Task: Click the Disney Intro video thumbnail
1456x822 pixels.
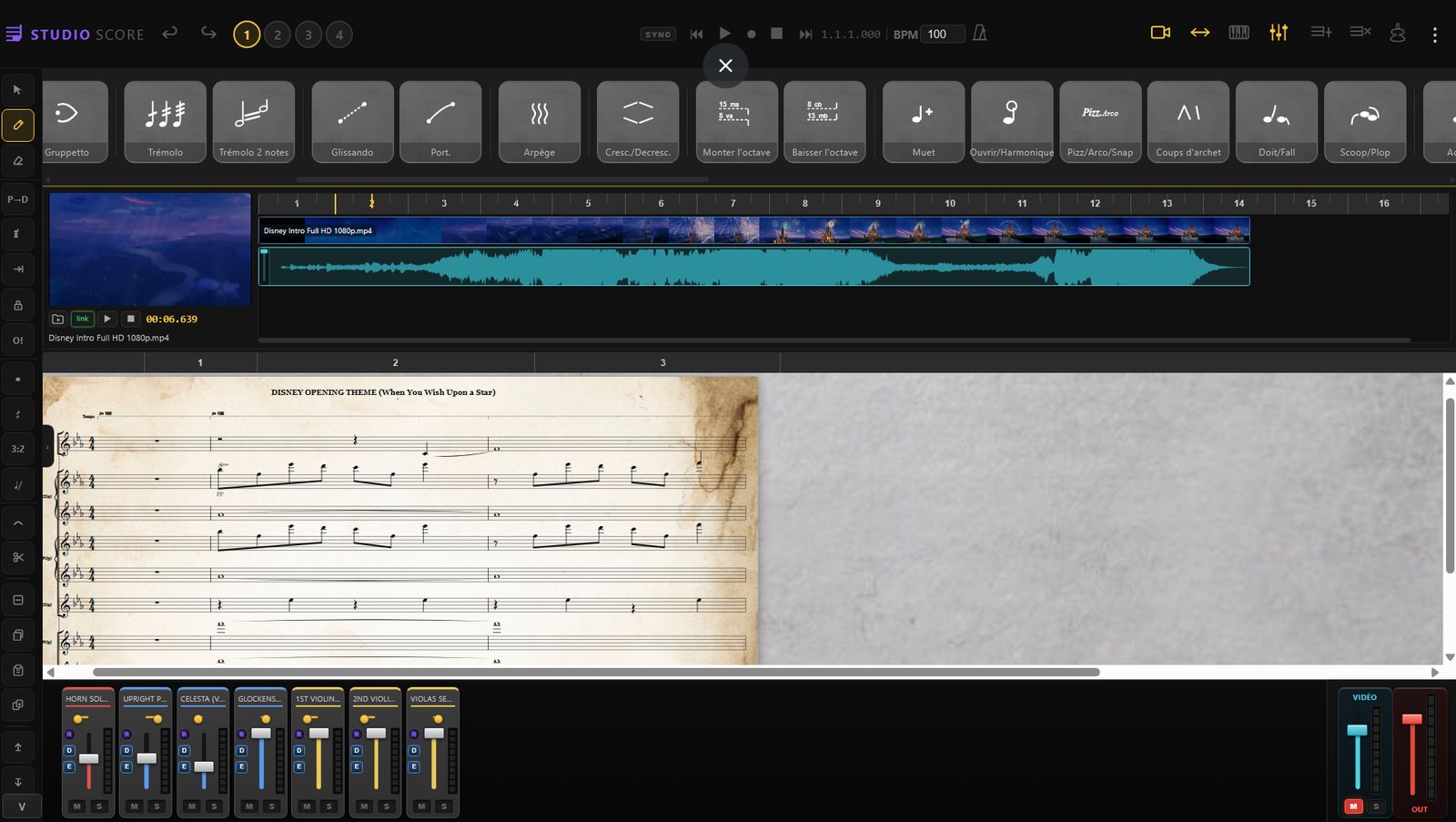Action: coord(150,249)
